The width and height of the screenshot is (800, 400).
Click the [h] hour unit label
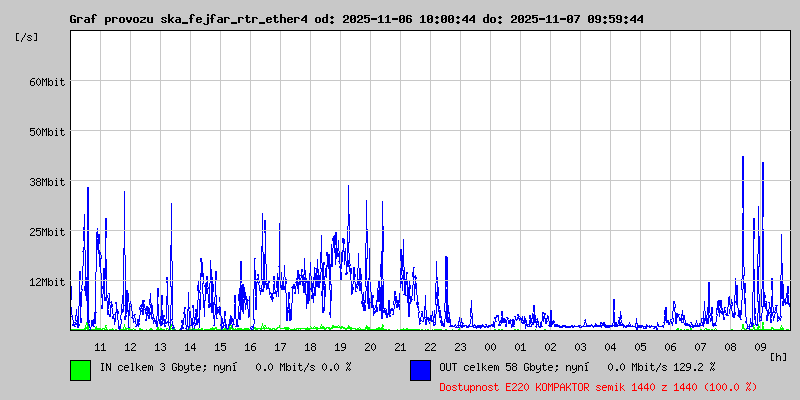(x=778, y=357)
